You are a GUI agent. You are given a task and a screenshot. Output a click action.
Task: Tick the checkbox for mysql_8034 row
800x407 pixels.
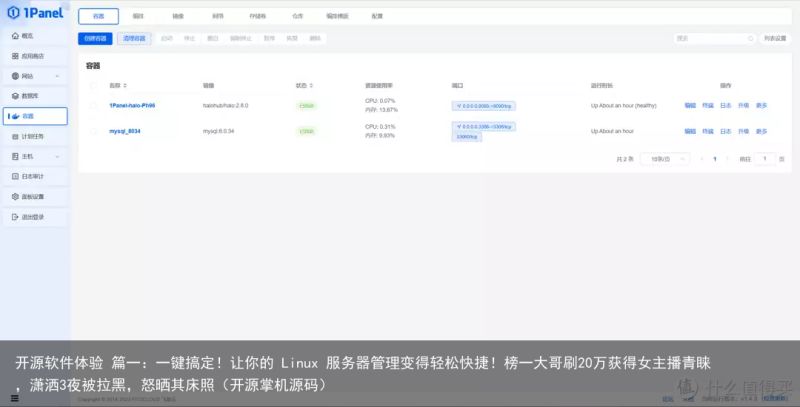[93, 131]
